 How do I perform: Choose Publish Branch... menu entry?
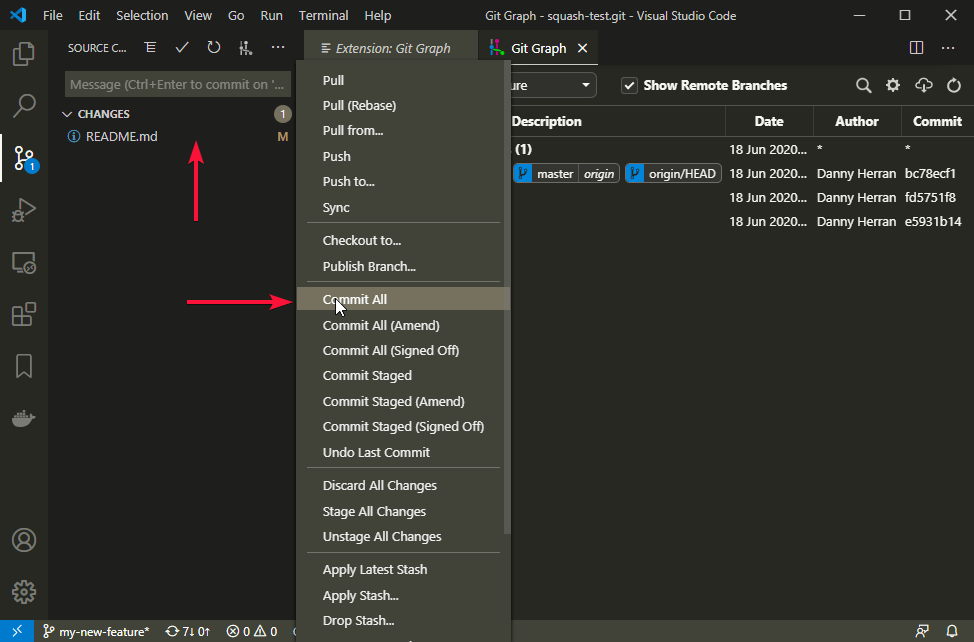[x=403, y=266]
